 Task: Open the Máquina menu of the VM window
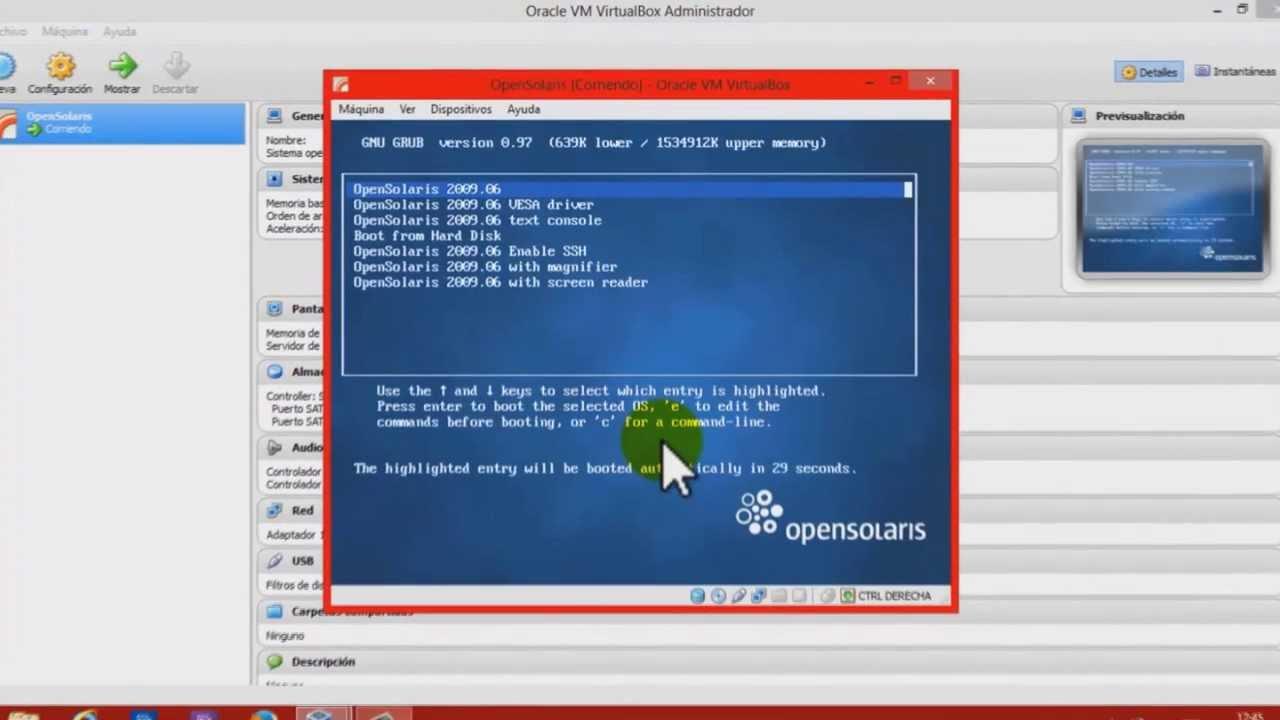point(361,109)
